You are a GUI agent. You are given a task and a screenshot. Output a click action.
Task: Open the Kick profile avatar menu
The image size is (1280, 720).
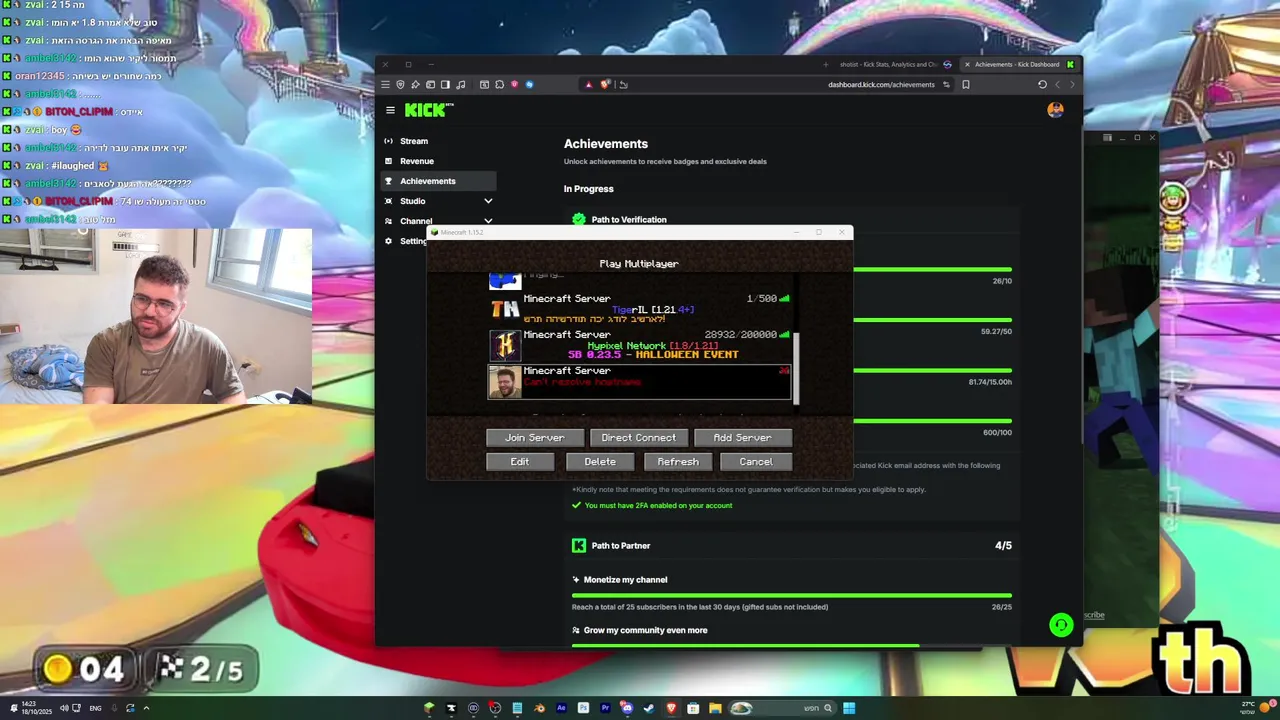coord(1055,110)
